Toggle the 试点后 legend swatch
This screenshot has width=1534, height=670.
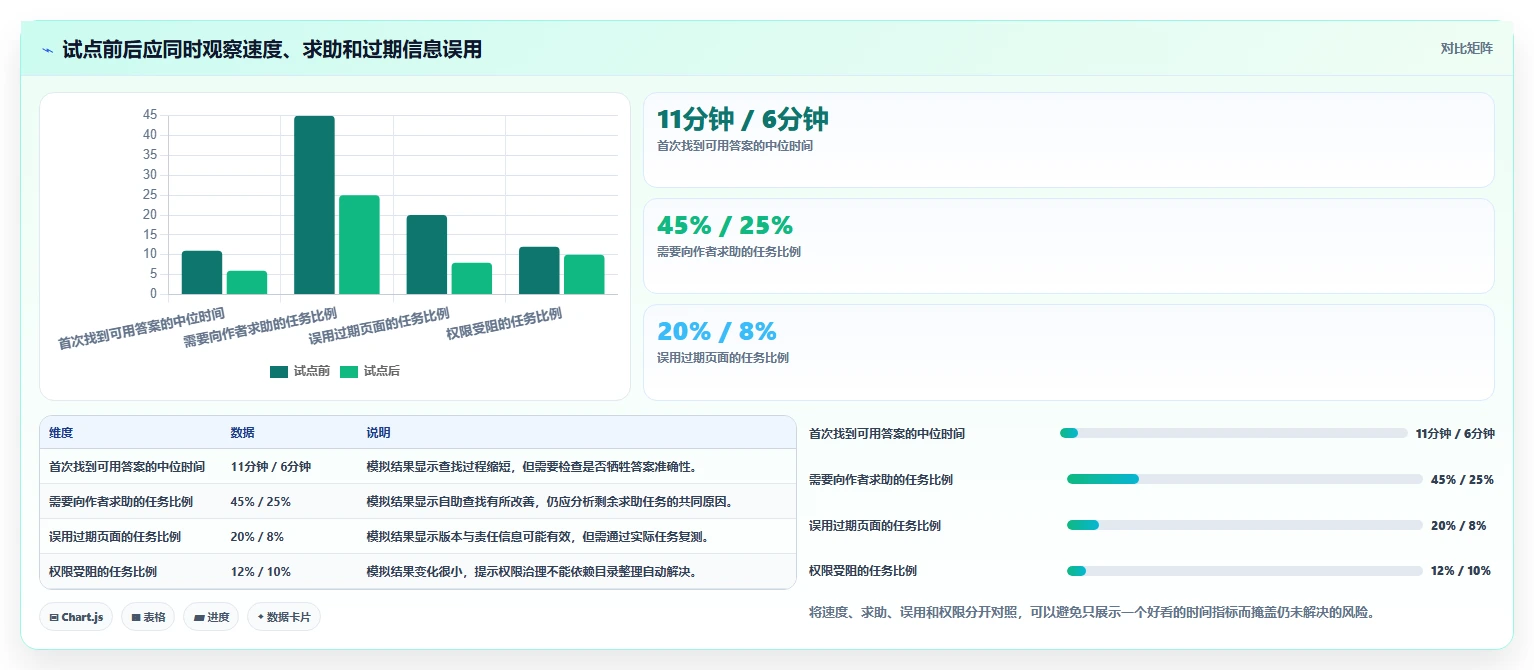point(349,372)
